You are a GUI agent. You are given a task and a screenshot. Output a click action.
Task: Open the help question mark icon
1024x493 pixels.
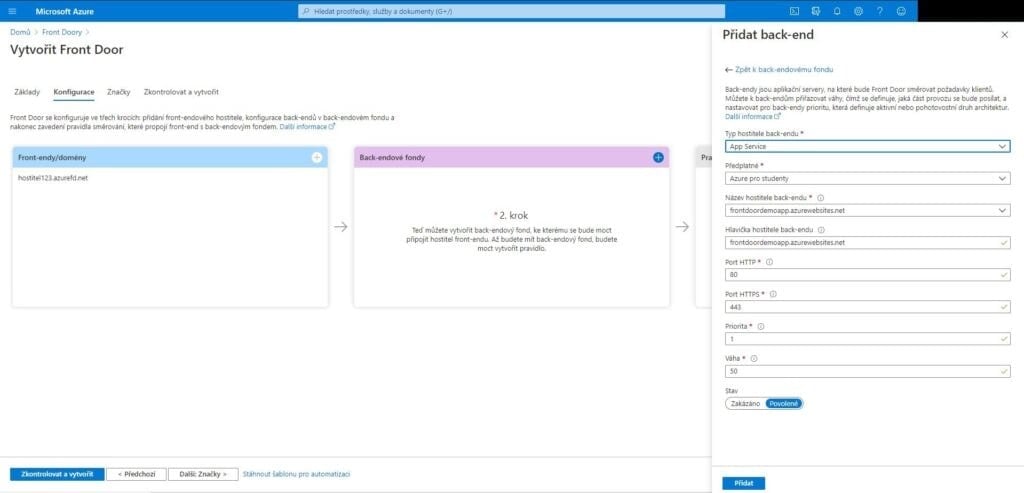click(x=880, y=11)
